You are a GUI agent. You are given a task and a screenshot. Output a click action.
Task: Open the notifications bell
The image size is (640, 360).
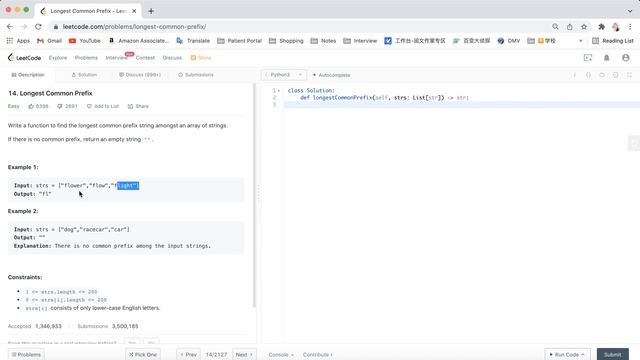[x=607, y=58]
